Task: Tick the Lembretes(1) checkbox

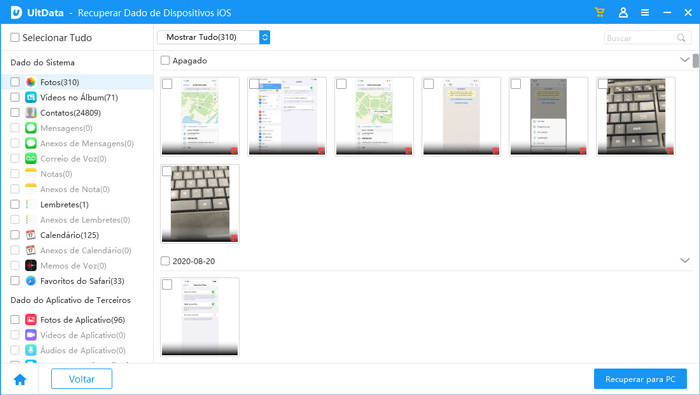Action: [15, 204]
